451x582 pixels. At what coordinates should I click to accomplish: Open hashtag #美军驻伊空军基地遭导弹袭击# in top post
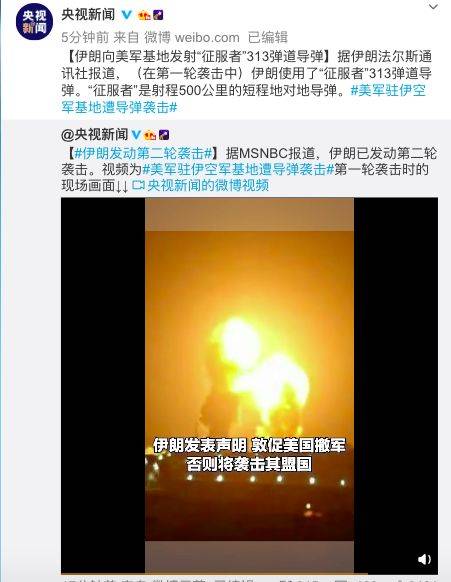244,99
